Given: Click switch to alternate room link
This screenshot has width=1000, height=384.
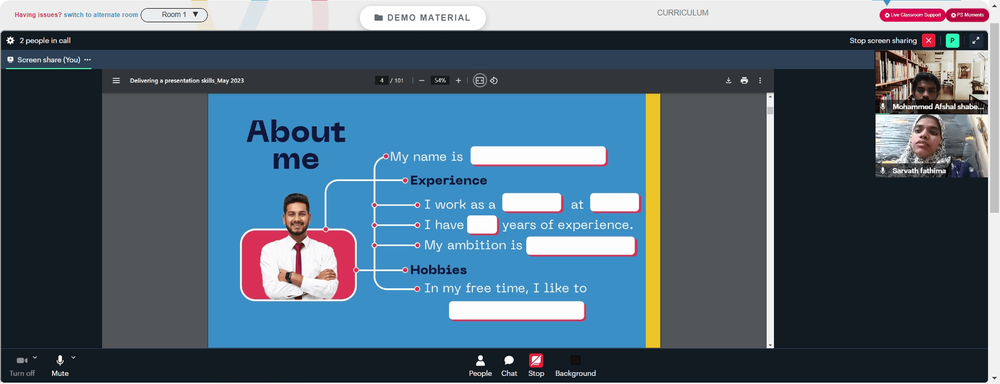Looking at the screenshot, I should point(101,15).
